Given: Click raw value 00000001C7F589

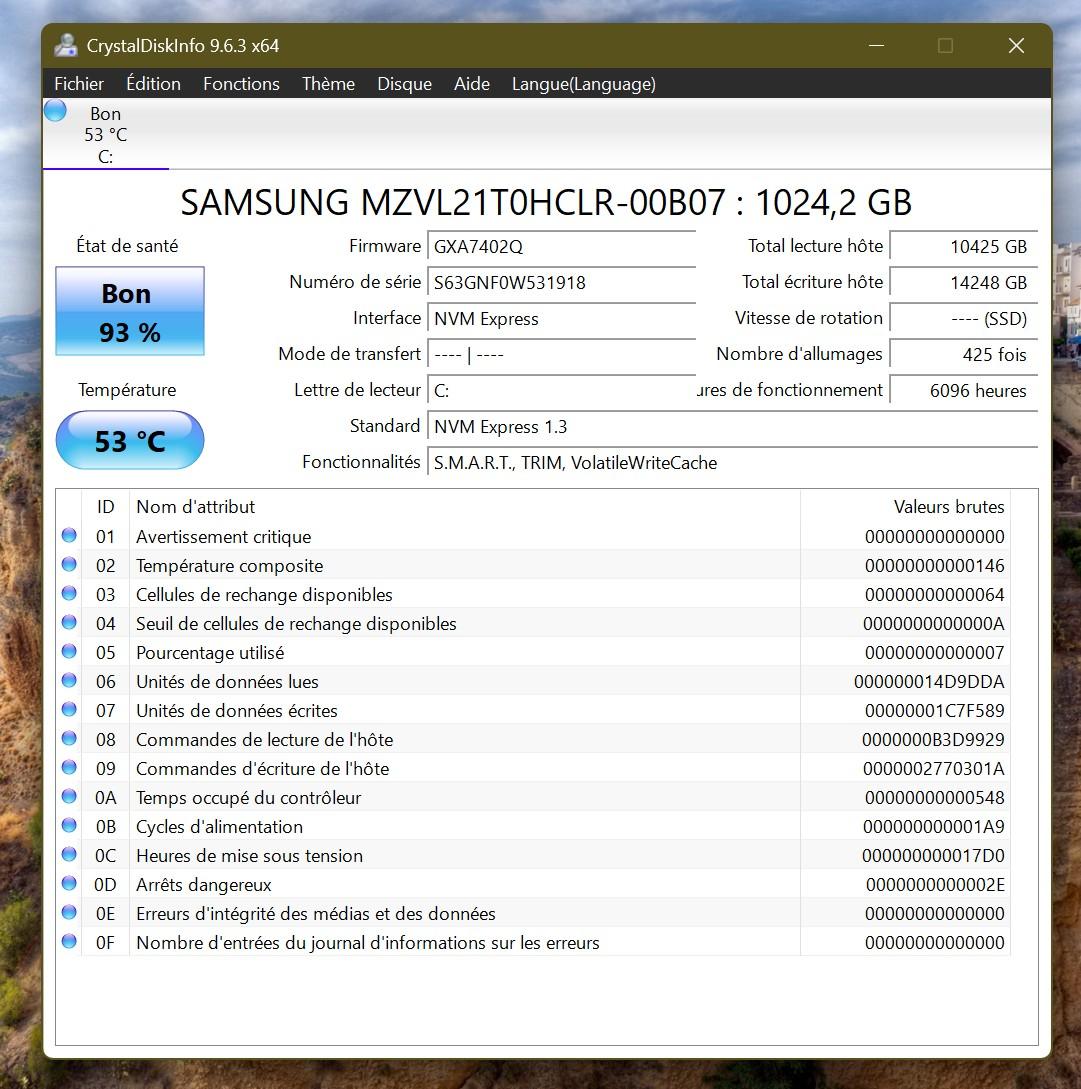Looking at the screenshot, I should pos(934,711).
